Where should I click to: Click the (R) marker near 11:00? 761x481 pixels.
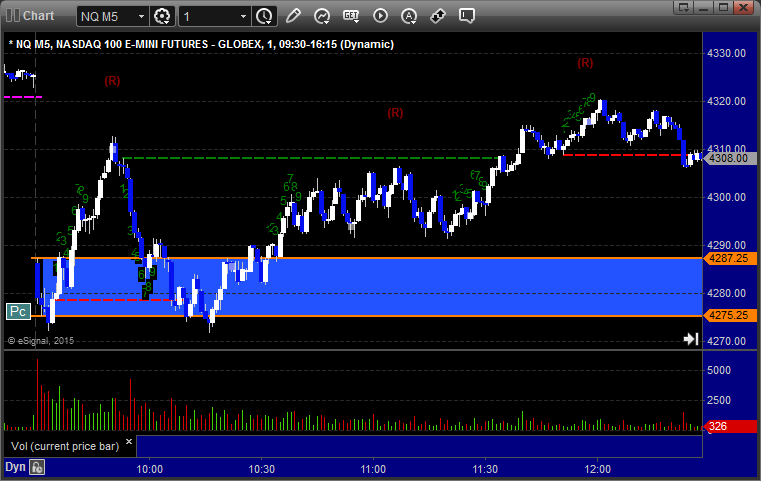pos(395,113)
